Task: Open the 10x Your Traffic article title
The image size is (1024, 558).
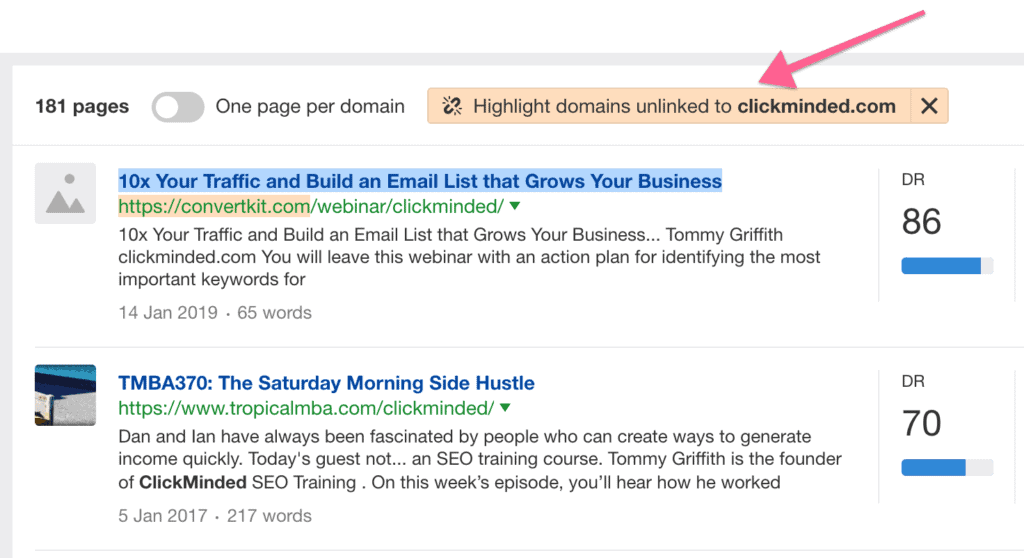Action: click(x=420, y=181)
